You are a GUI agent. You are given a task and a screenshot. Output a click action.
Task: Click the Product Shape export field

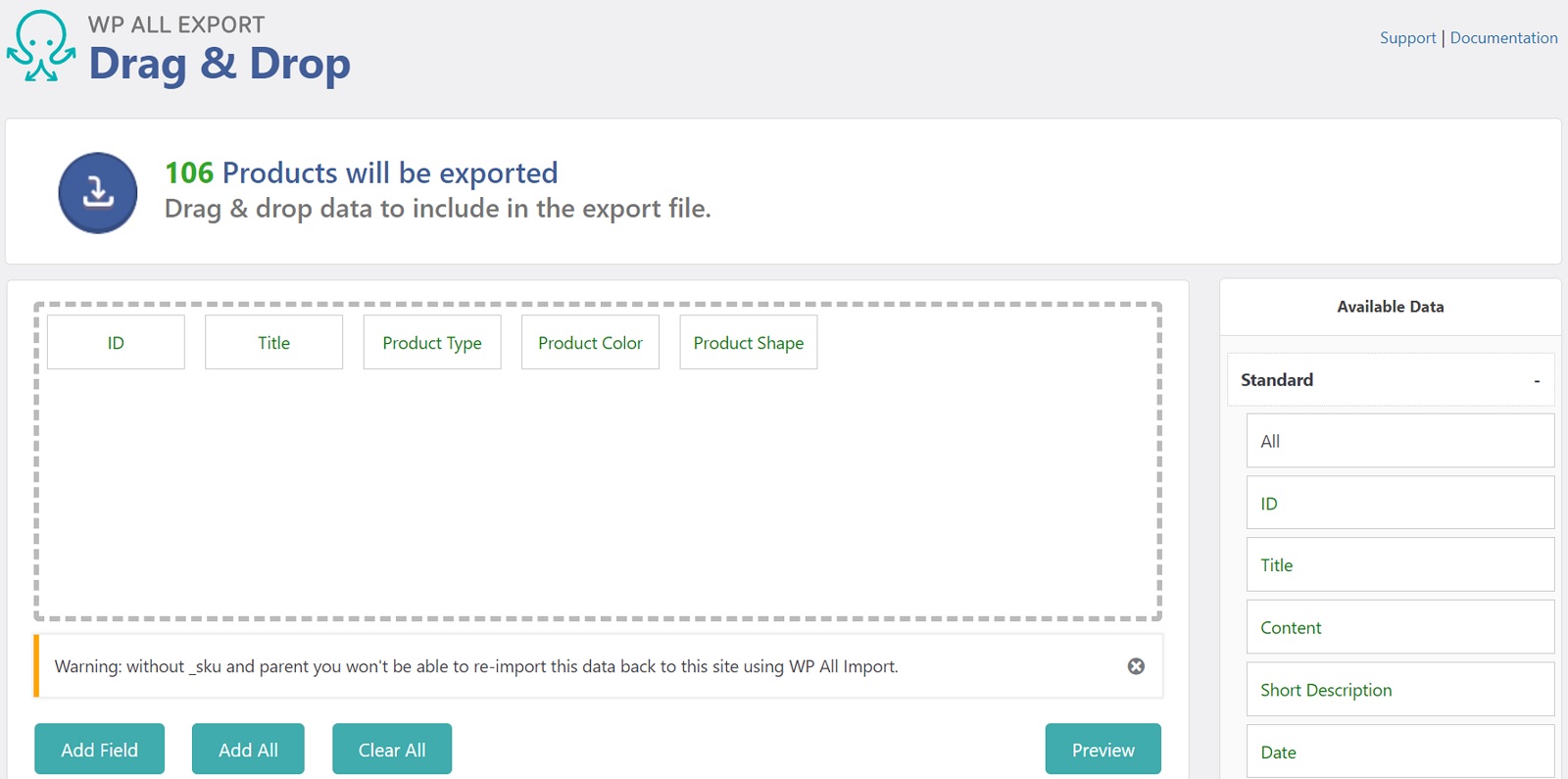[749, 343]
